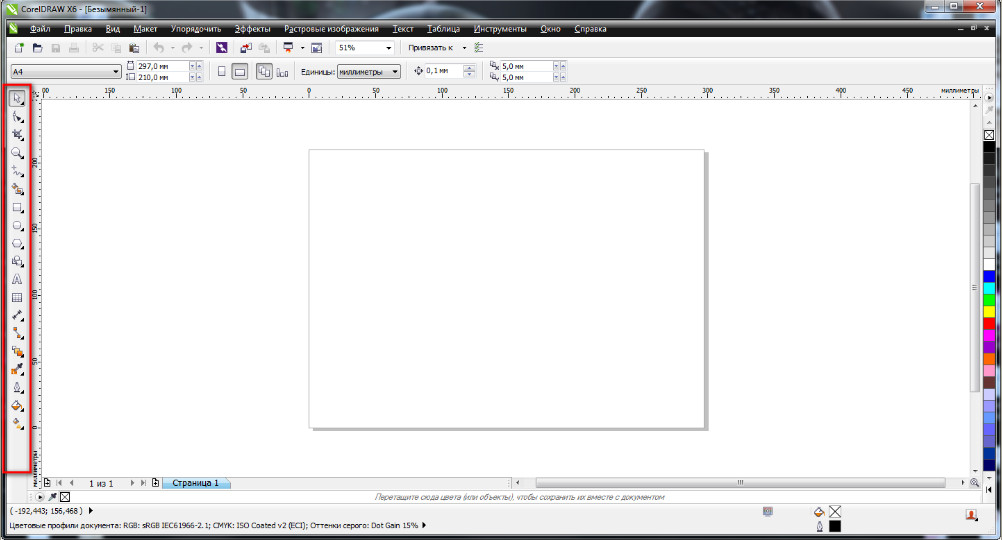Go to the first page button
The width and height of the screenshot is (1002, 540).
coord(59,483)
